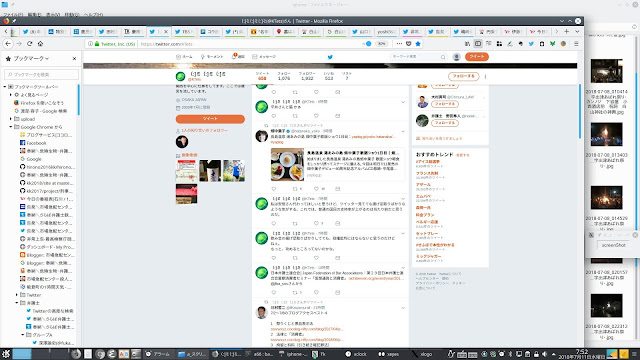This screenshot has width=640, height=360.
Task: Open profile more options next to Follow
Action: pyautogui.click(x=485, y=76)
